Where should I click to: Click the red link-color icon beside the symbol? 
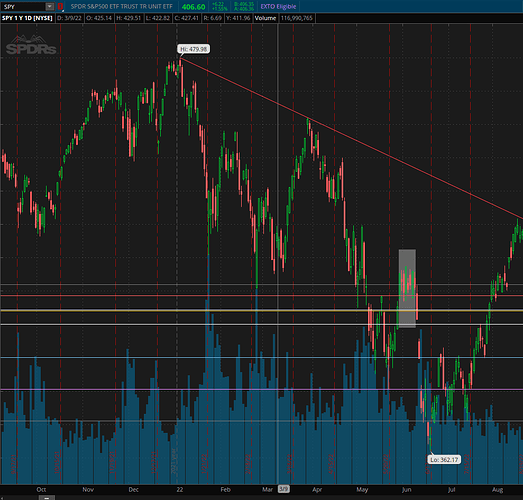[60, 6]
